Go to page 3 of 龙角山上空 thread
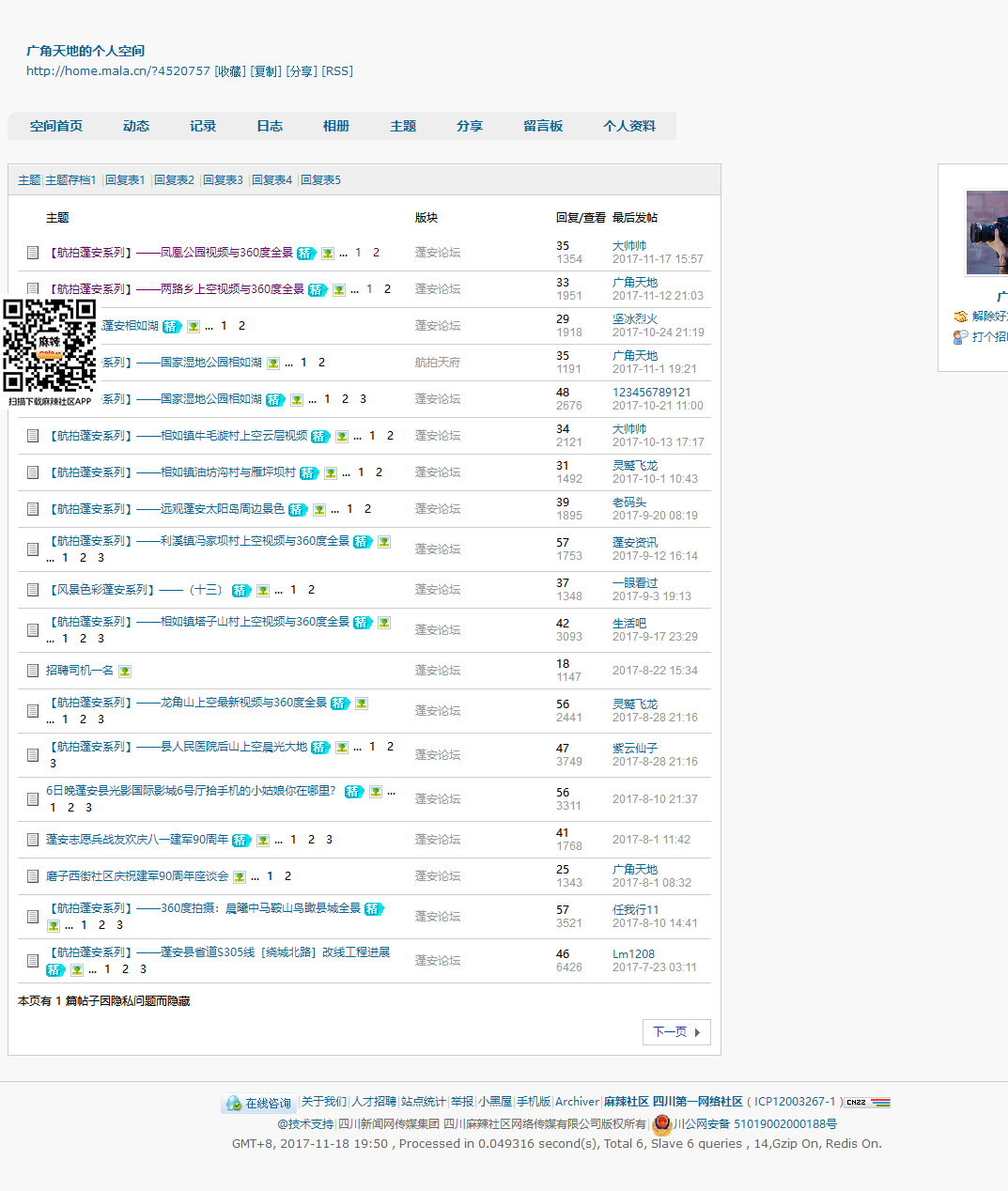The width and height of the screenshot is (1008, 1191). pos(101,719)
